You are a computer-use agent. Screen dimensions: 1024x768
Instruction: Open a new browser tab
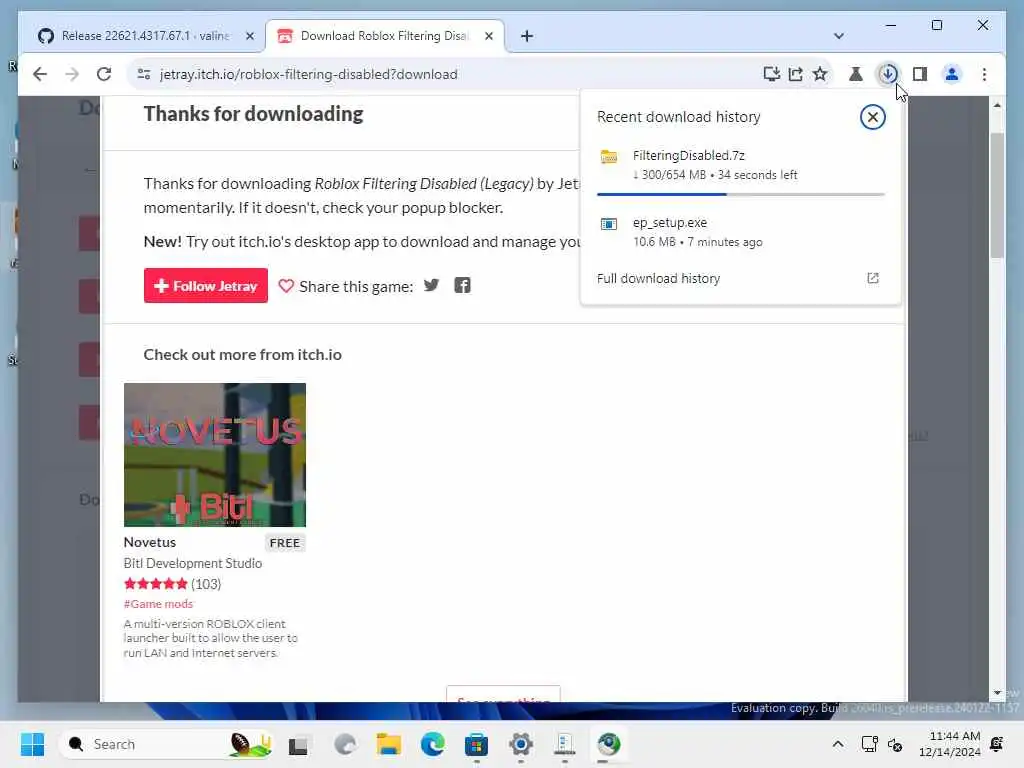click(x=527, y=36)
